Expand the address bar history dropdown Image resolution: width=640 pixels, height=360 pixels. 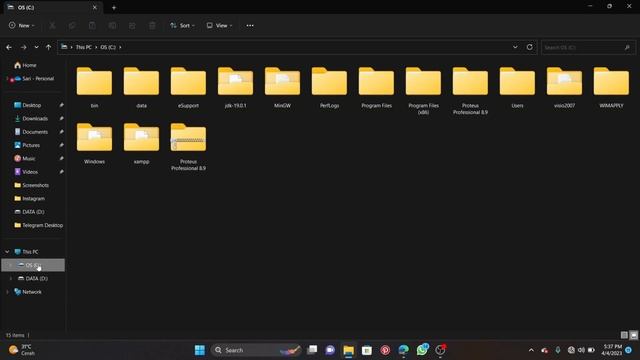click(x=515, y=47)
